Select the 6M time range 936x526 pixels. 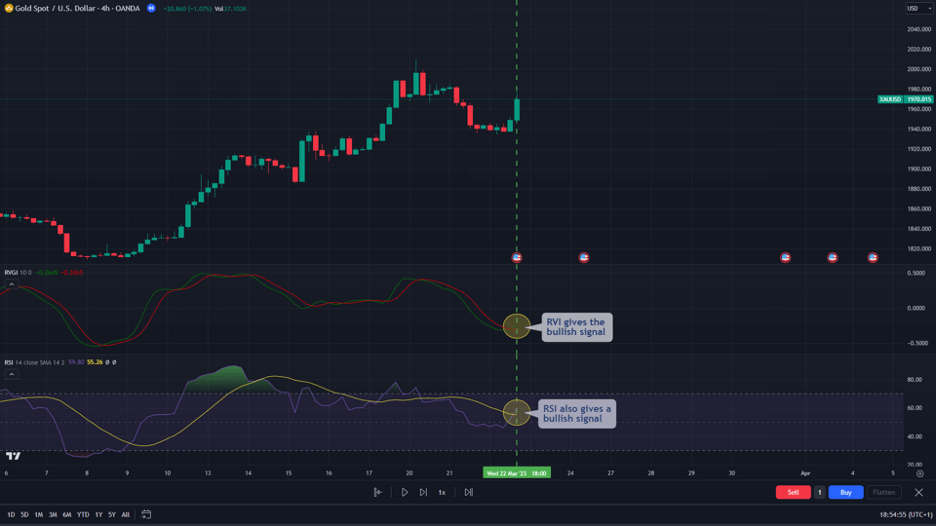67,515
